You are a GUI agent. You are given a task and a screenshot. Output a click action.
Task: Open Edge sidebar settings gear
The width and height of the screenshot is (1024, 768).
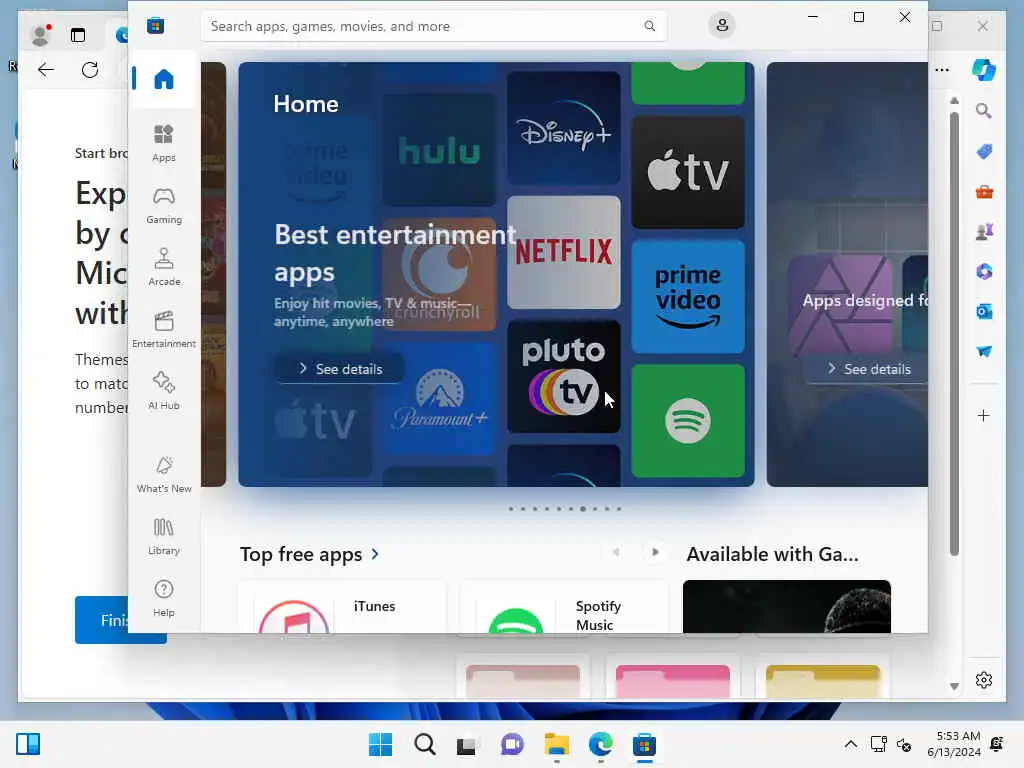point(984,680)
